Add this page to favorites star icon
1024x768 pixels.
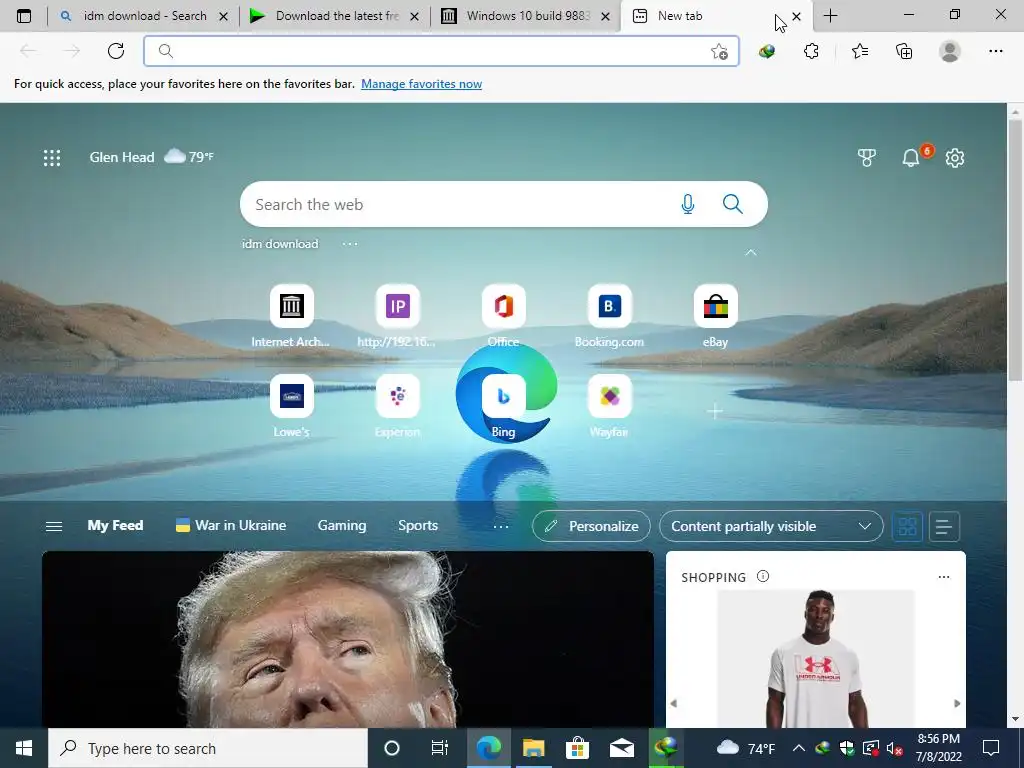(x=719, y=52)
